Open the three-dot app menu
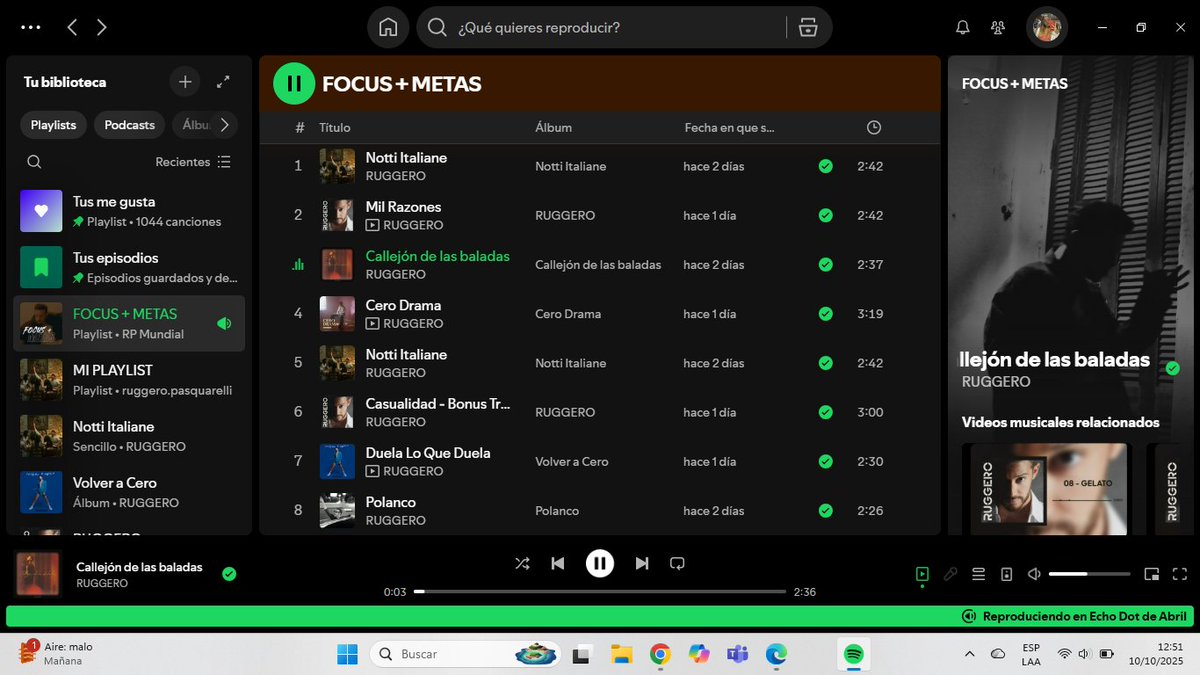The height and width of the screenshot is (675, 1200). (31, 27)
